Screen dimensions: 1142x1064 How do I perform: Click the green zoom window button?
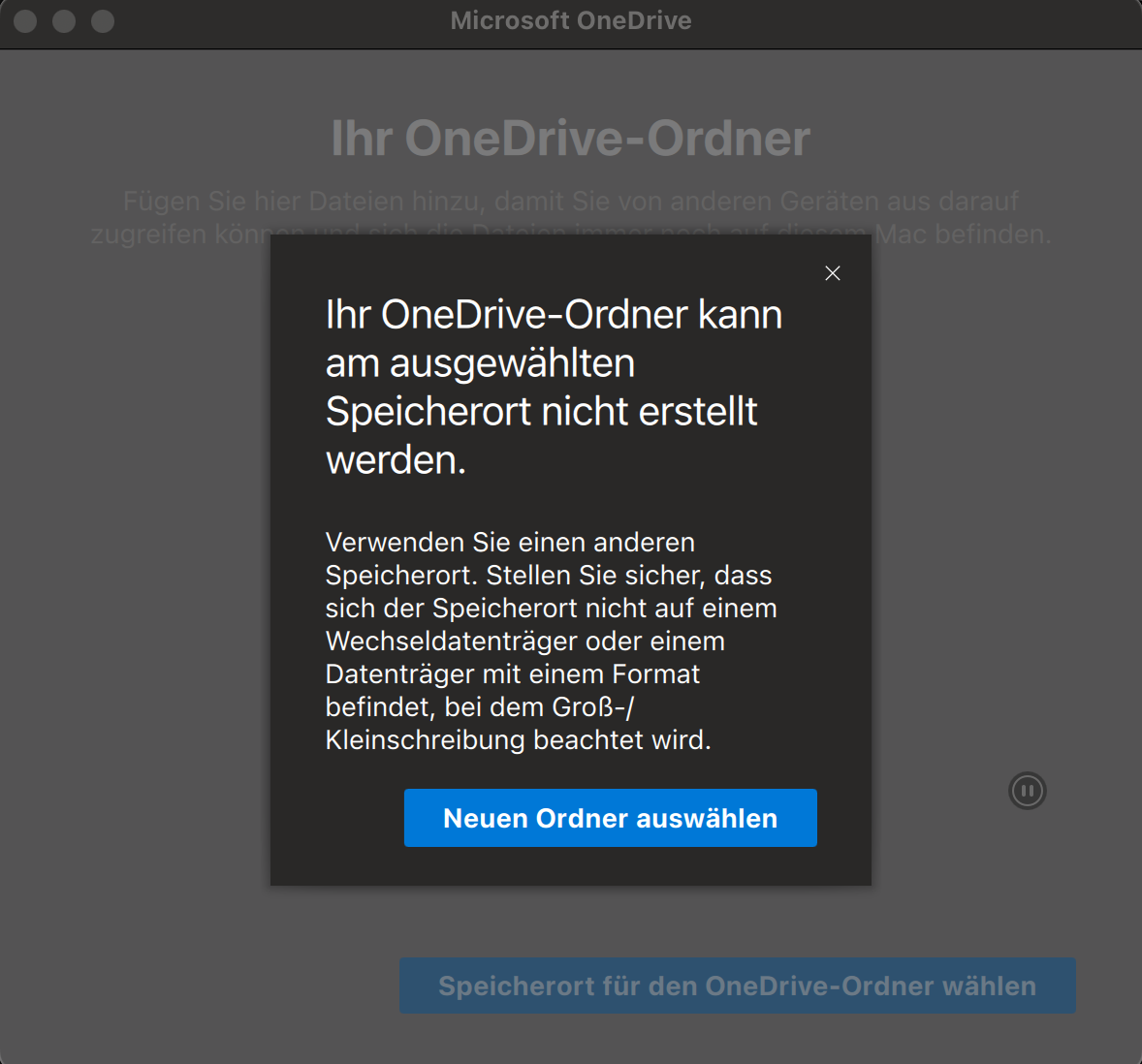tap(103, 21)
